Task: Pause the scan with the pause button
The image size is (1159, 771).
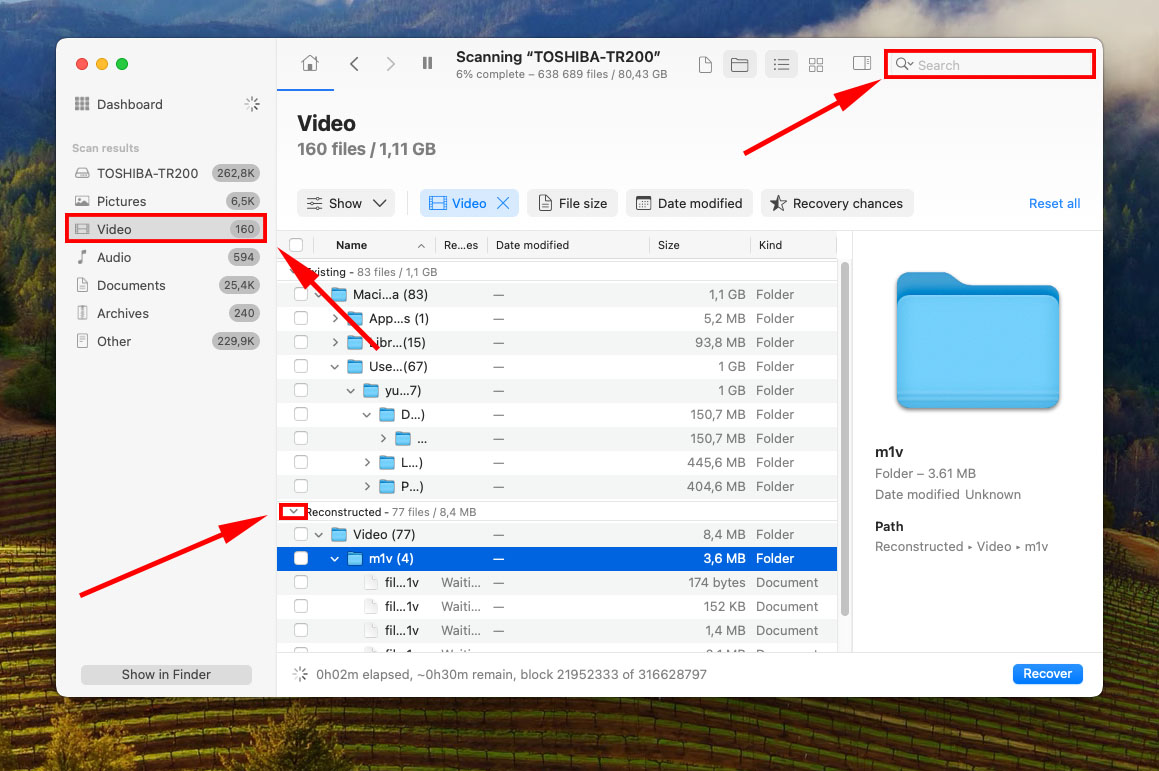Action: tap(428, 64)
